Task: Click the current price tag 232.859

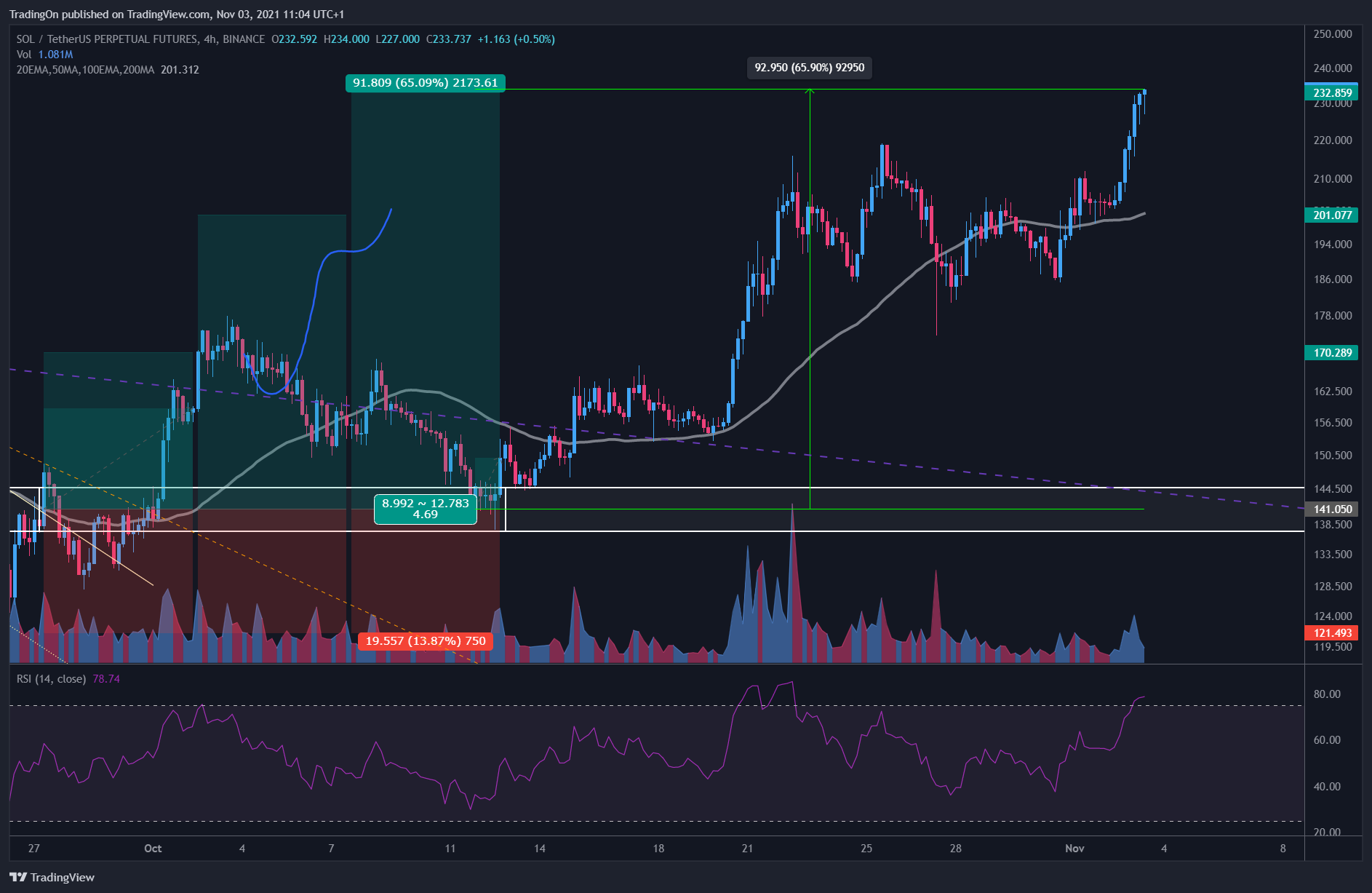Action: pyautogui.click(x=1333, y=92)
